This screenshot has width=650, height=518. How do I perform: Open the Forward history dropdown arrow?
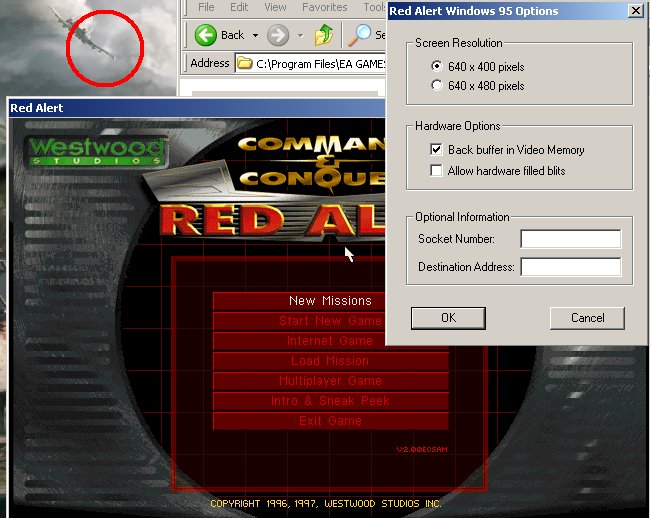tap(301, 36)
